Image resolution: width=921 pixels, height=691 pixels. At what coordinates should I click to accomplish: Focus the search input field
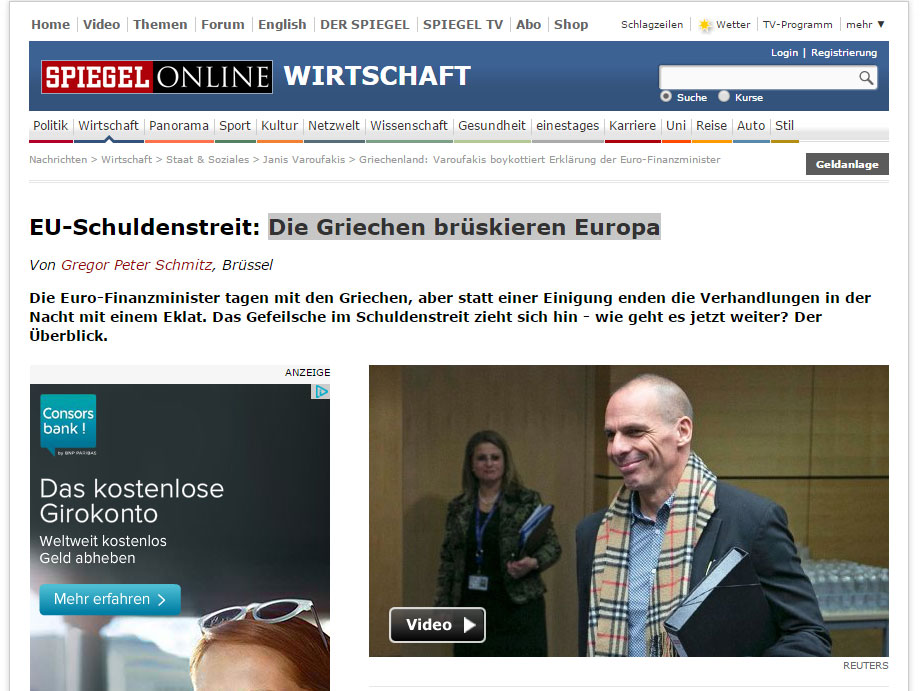758,78
